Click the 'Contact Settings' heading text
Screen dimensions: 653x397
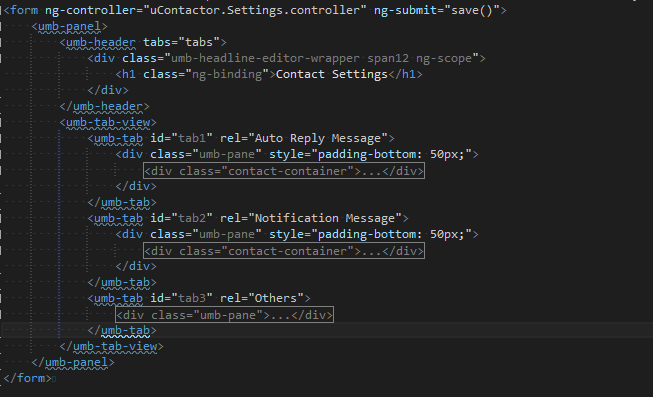[x=331, y=74]
